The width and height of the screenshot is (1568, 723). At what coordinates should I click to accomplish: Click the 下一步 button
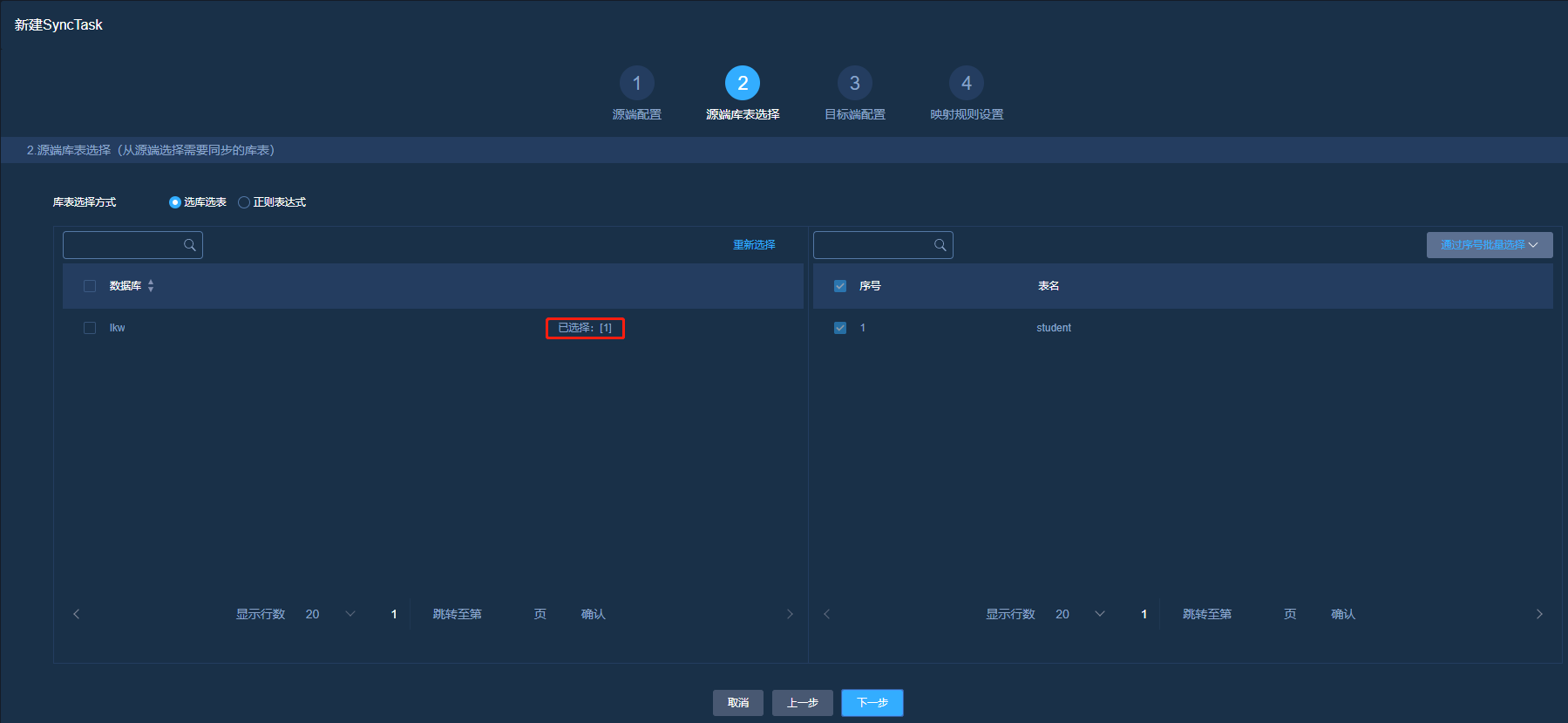point(872,703)
